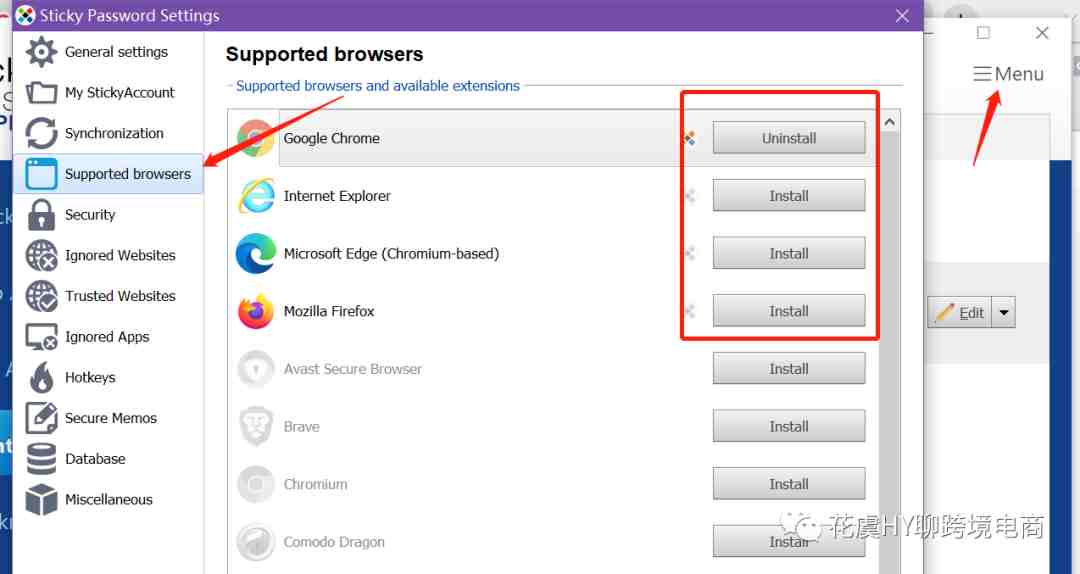Click the extension status icon beside Mozilla Firefox
The width and height of the screenshot is (1080, 574).
(x=689, y=311)
